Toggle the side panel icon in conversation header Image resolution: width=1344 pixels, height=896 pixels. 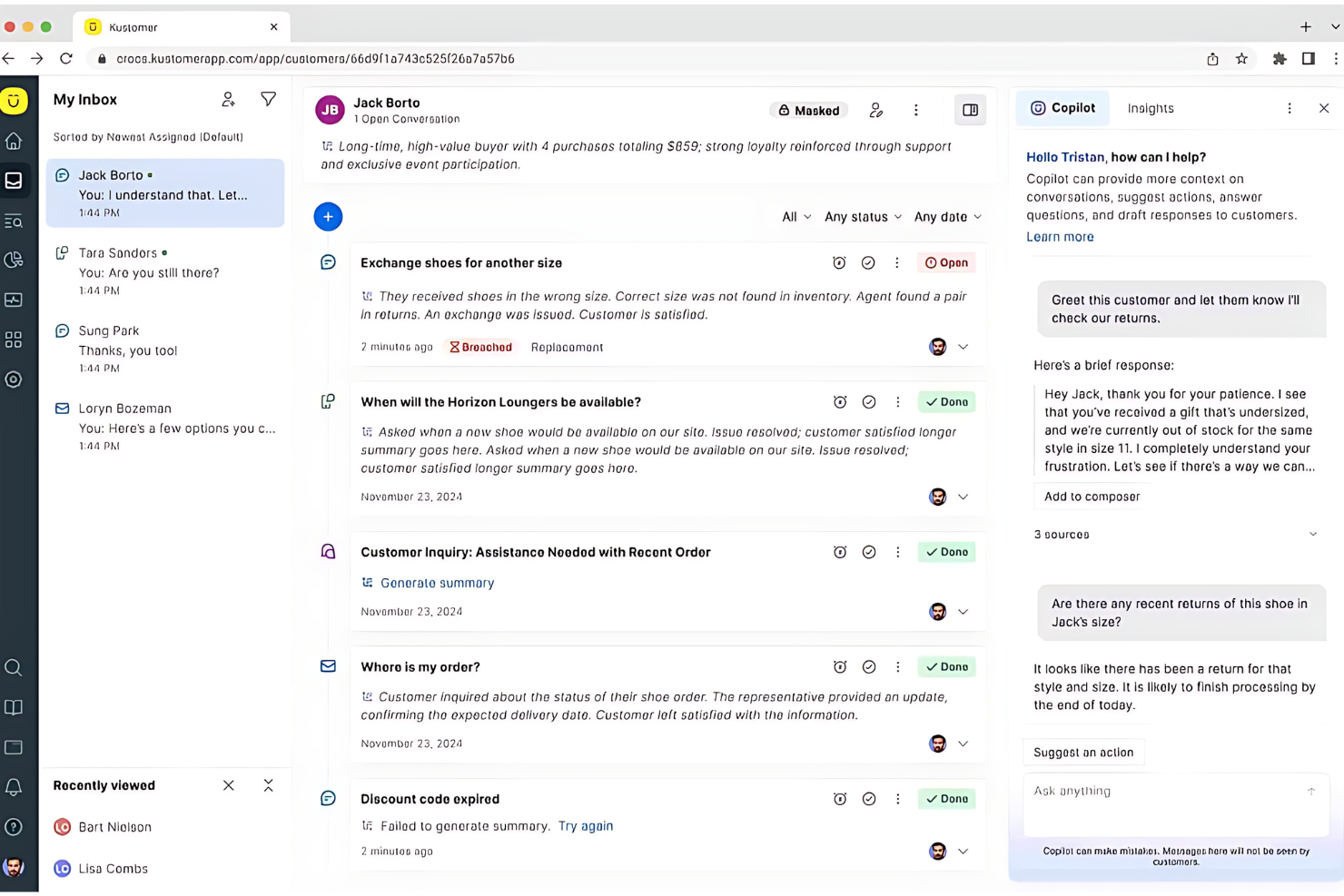tap(970, 110)
